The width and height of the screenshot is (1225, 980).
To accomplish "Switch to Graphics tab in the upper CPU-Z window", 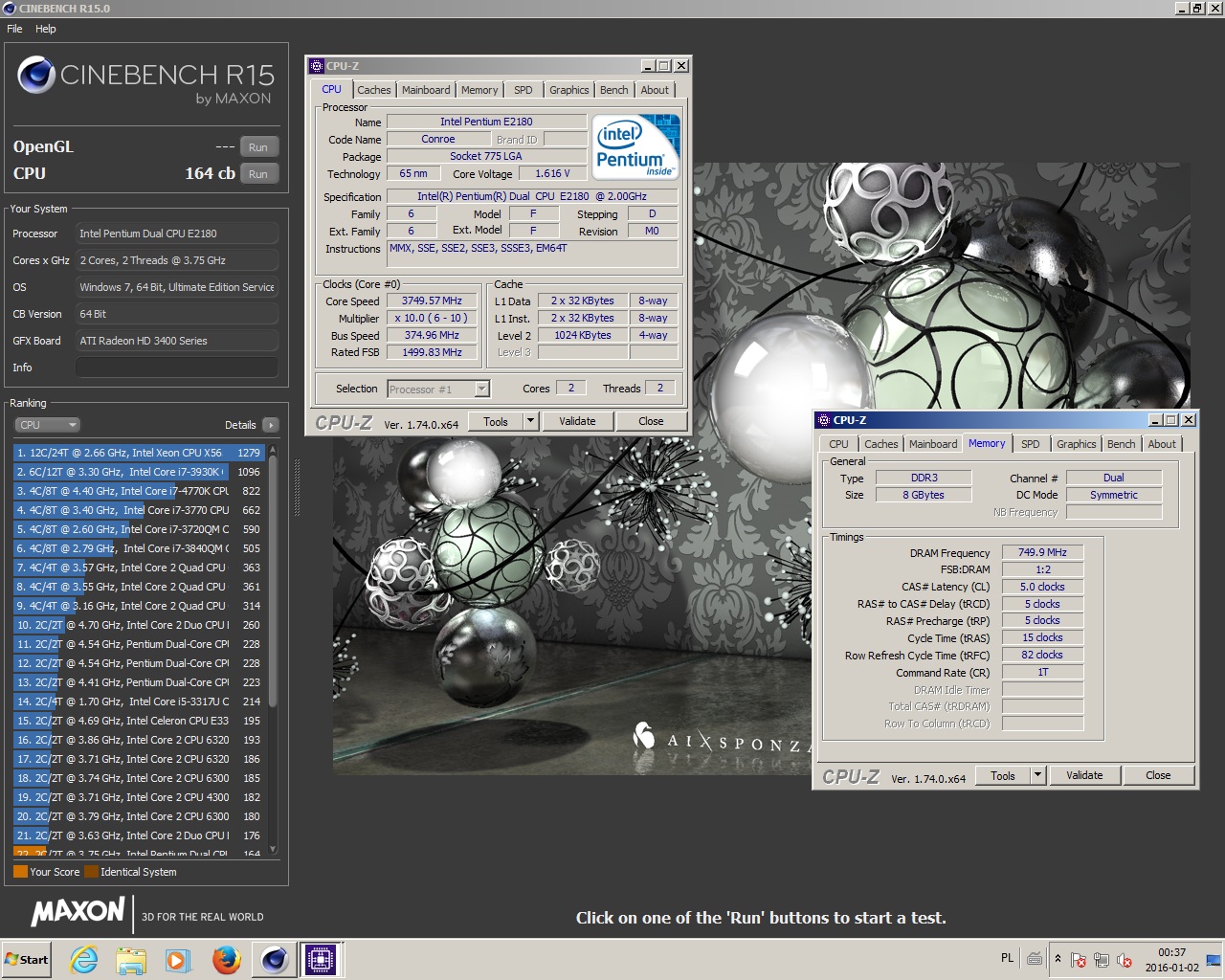I will pos(569,90).
